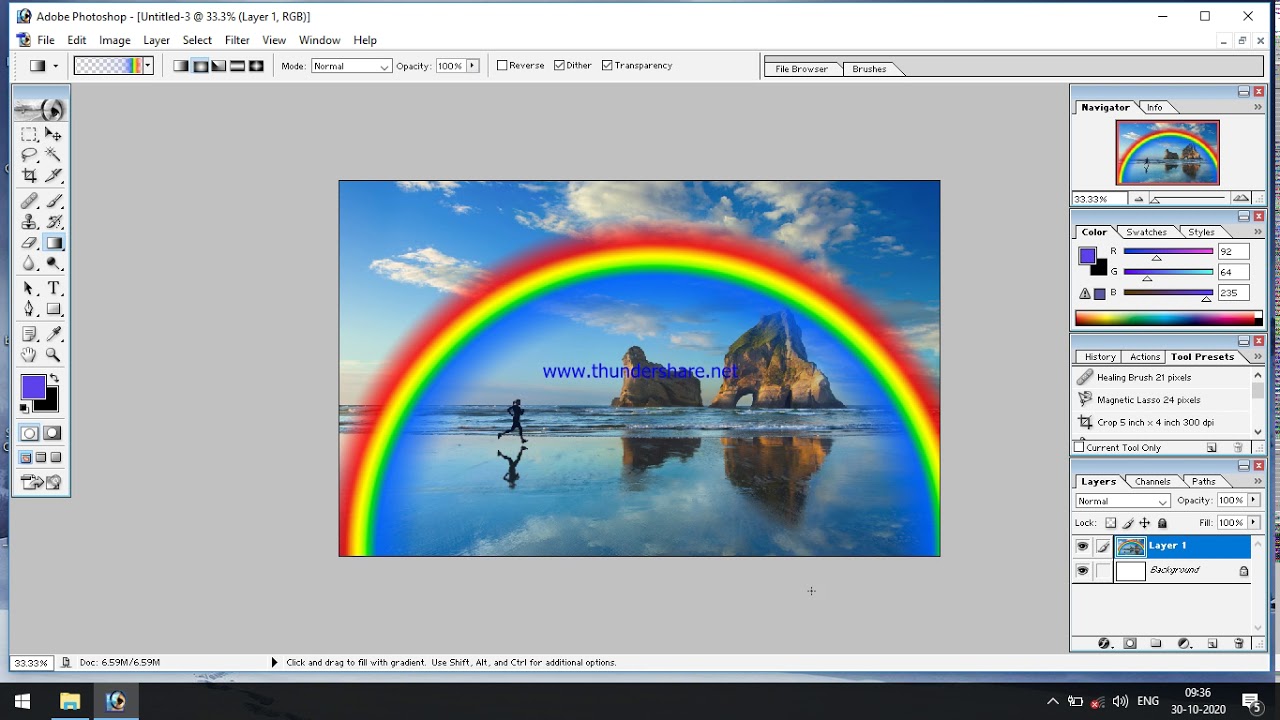Open the Layers panel flyout menu
The image size is (1280, 720).
pyautogui.click(x=1258, y=481)
